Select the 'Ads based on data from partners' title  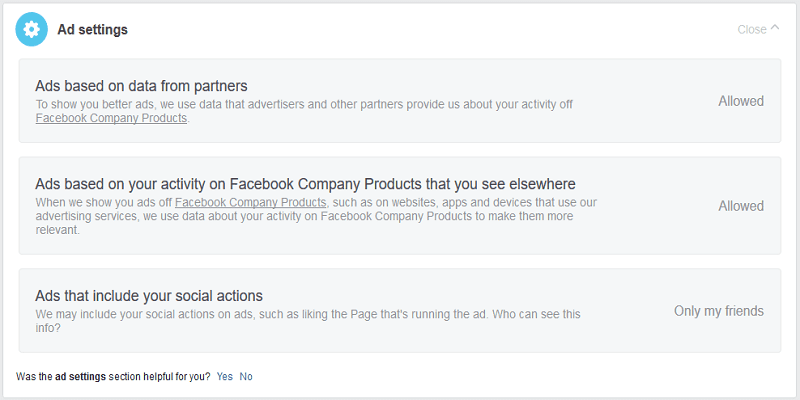[141, 86]
